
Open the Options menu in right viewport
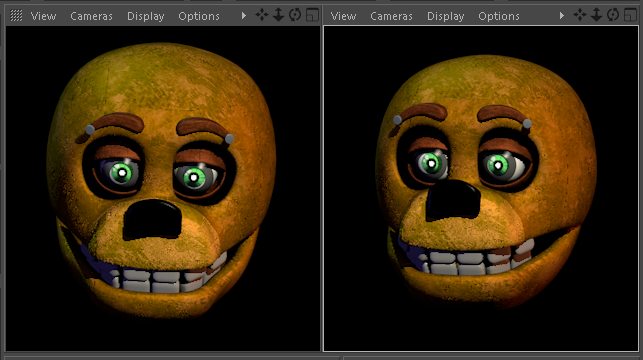pos(499,16)
